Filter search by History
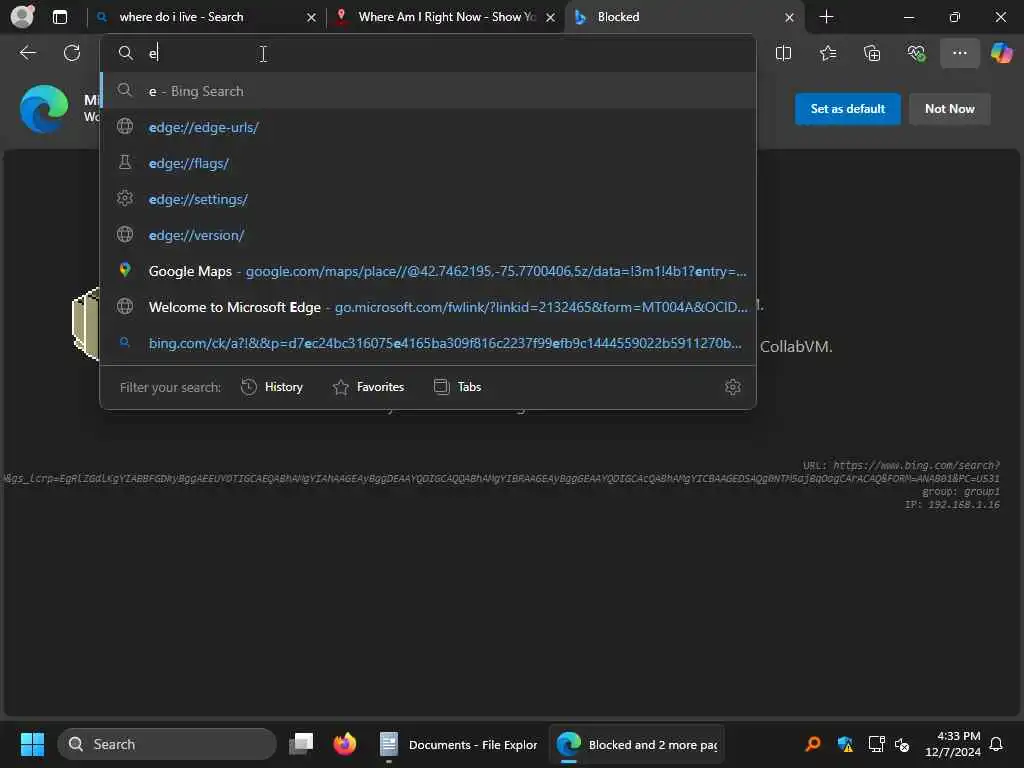This screenshot has height=768, width=1024. coord(272,387)
